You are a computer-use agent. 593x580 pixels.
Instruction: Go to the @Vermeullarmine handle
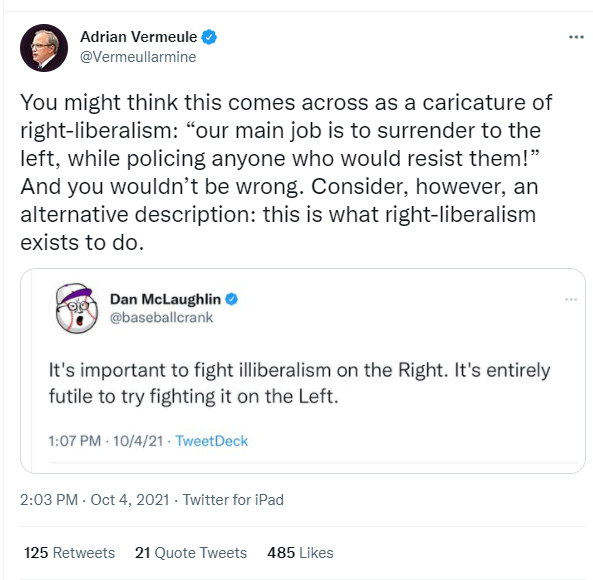[138, 57]
